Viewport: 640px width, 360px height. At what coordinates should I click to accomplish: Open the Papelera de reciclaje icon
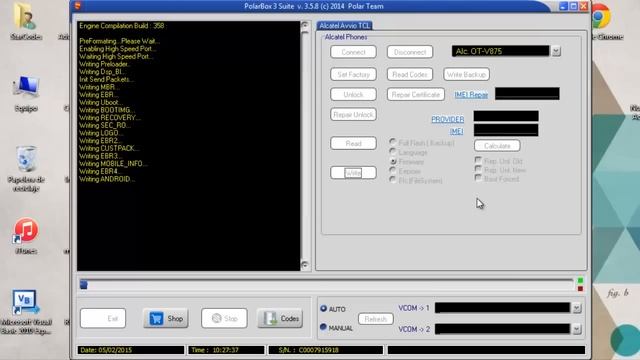click(x=26, y=168)
